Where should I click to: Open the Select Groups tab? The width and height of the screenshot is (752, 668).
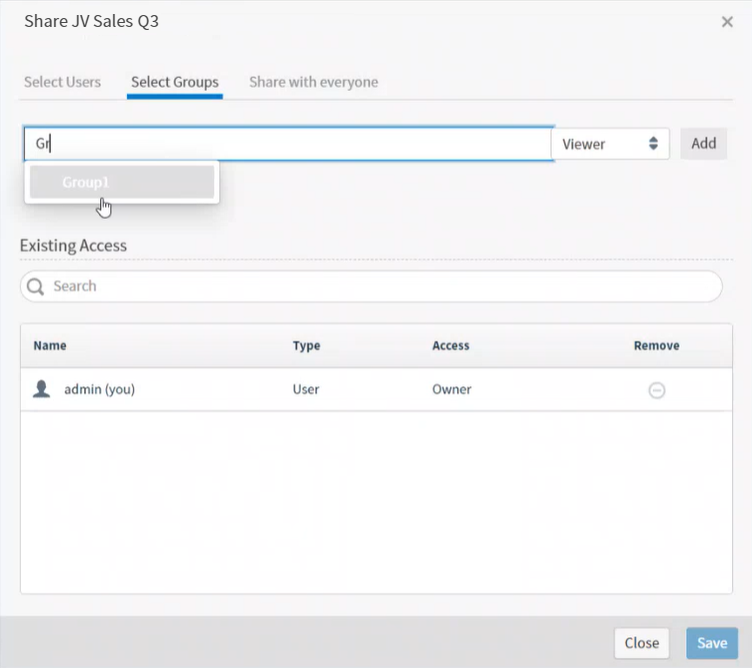(x=175, y=82)
